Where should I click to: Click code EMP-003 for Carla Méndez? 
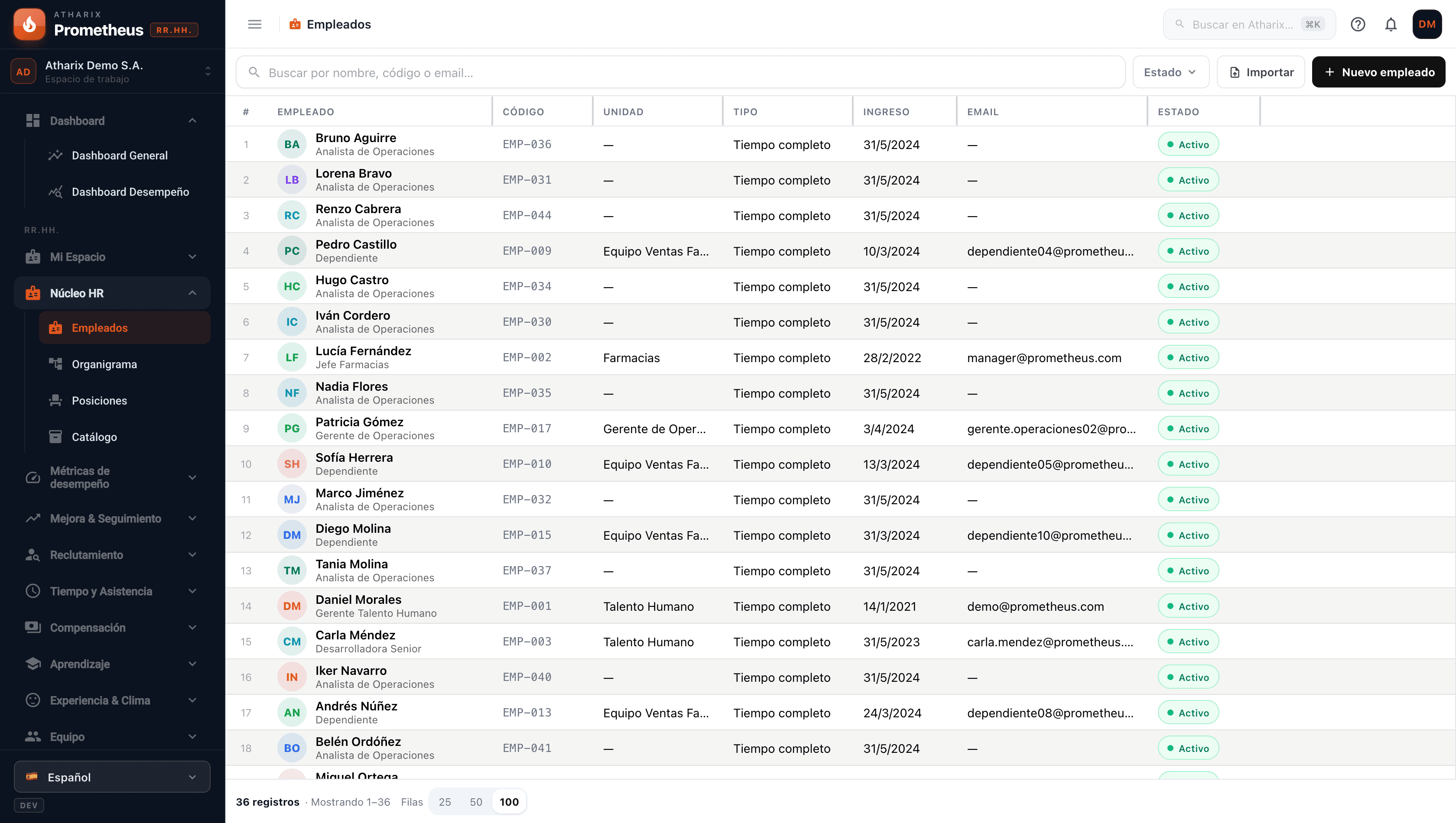[526, 642]
